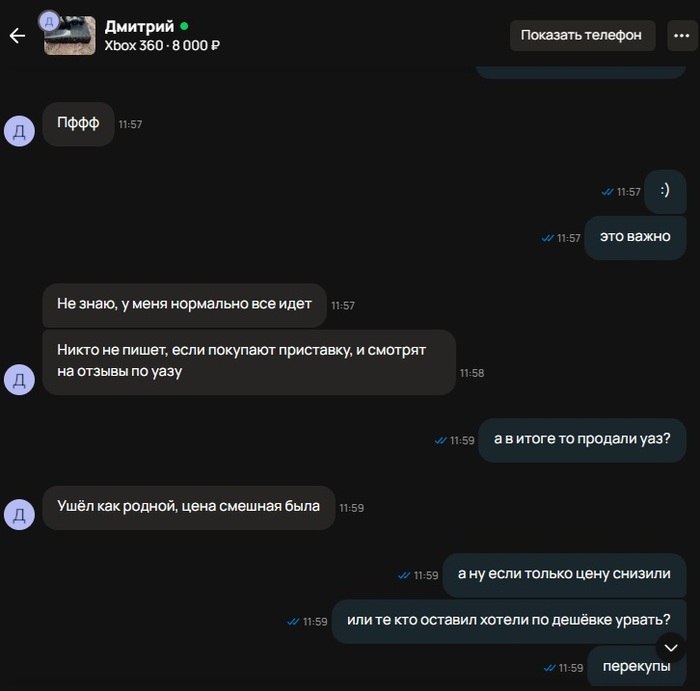The height and width of the screenshot is (691, 700).
Task: Open the three-dot more options menu
Action: (682, 36)
